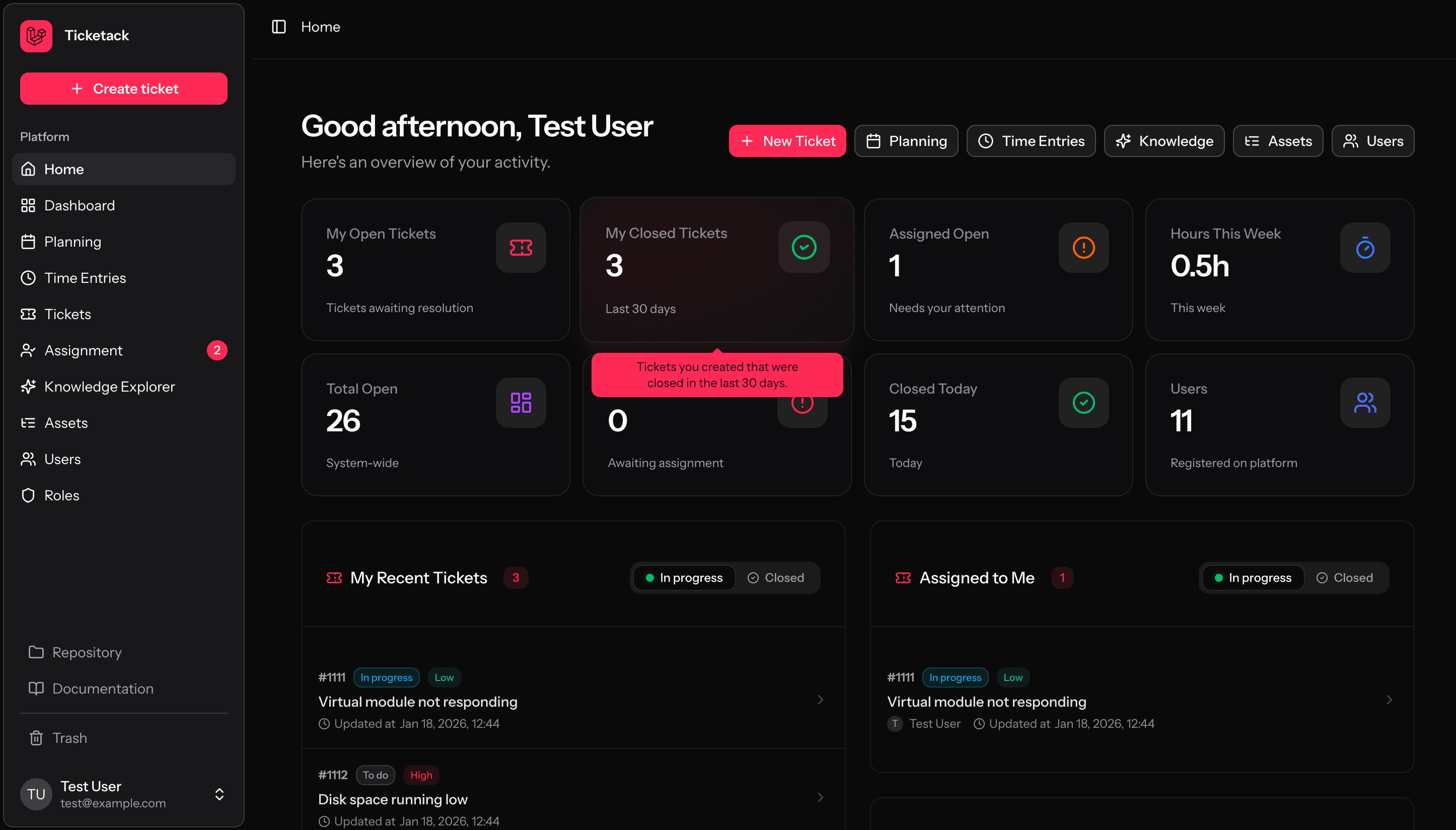This screenshot has width=1456, height=830.
Task: Go to Assignment in sidebar
Action: click(x=83, y=350)
